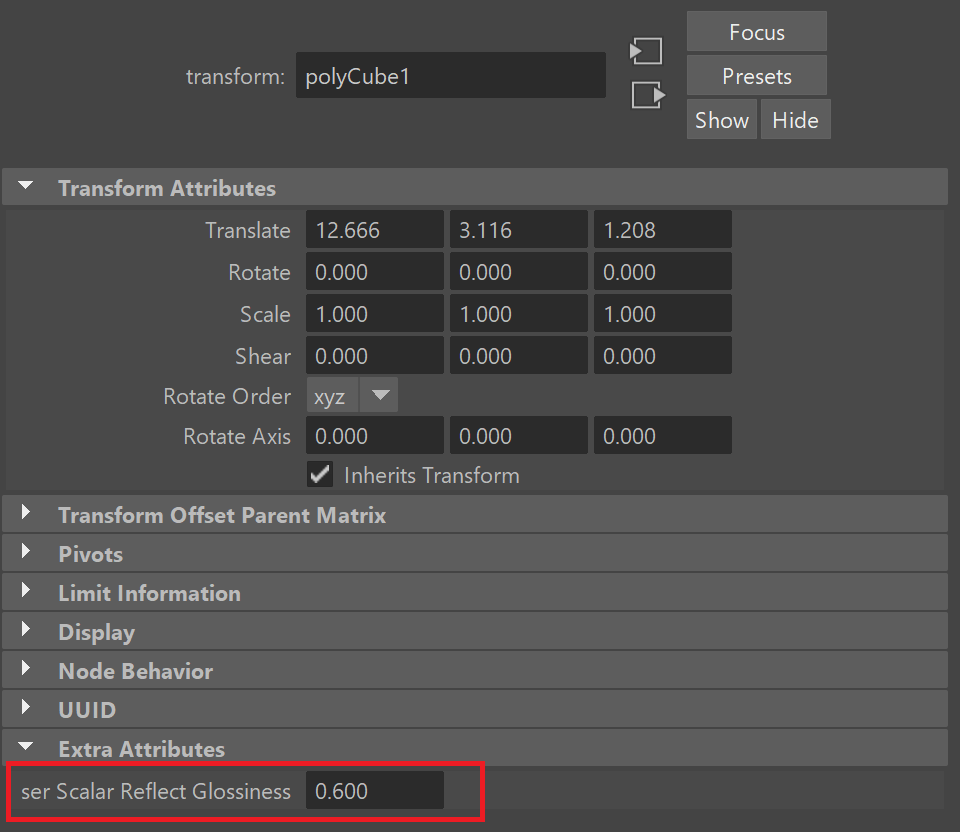
Task: Click the transform: label text
Action: coord(235,77)
